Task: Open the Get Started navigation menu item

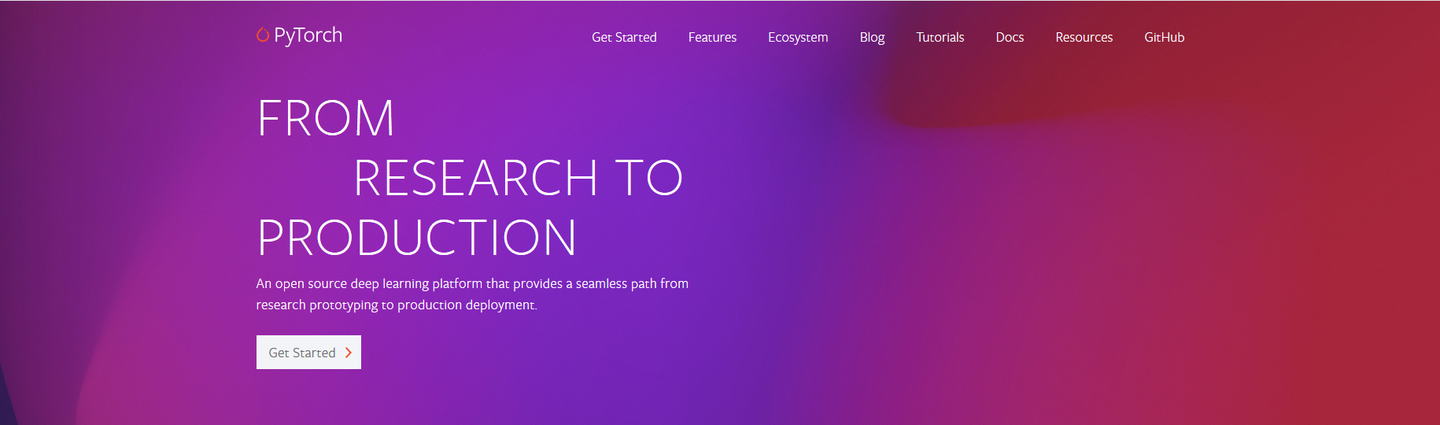Action: click(x=624, y=37)
